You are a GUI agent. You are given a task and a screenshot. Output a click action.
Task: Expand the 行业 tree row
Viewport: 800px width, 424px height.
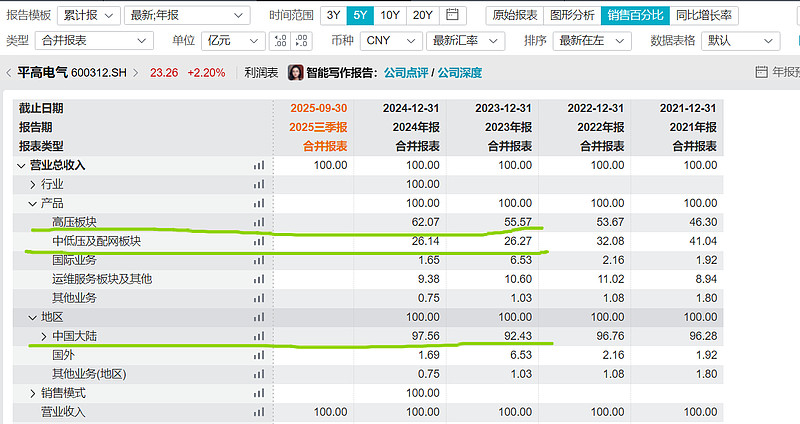[32, 185]
